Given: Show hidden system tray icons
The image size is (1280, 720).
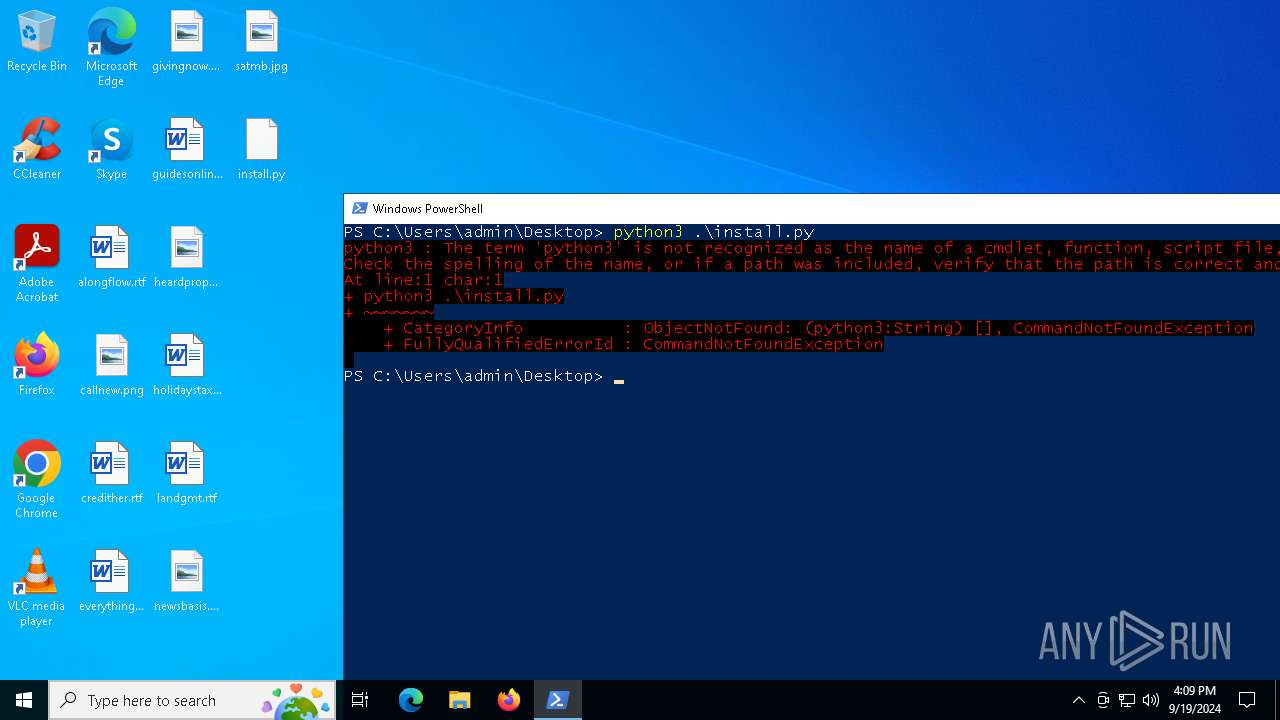Looking at the screenshot, I should pyautogui.click(x=1078, y=700).
